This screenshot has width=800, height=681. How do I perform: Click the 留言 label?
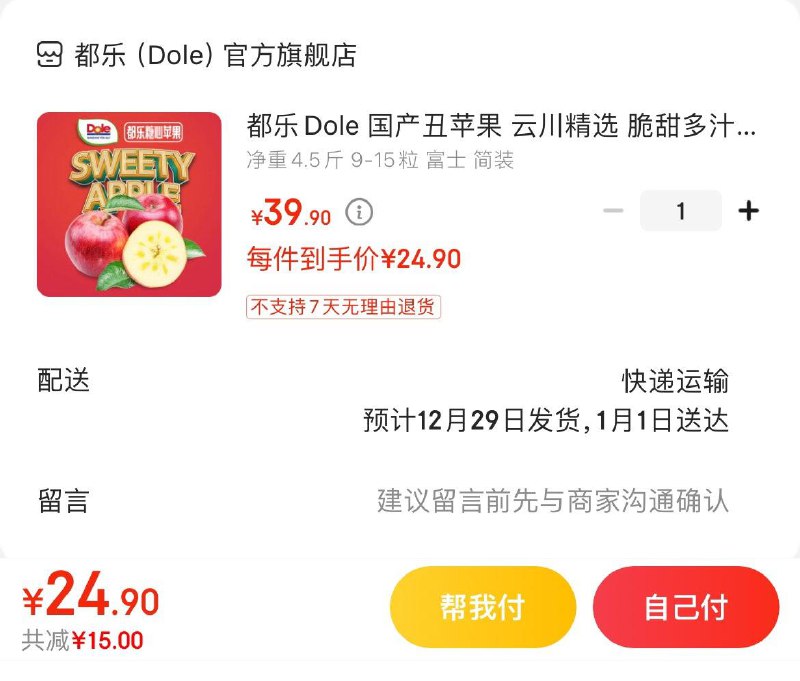point(64,500)
